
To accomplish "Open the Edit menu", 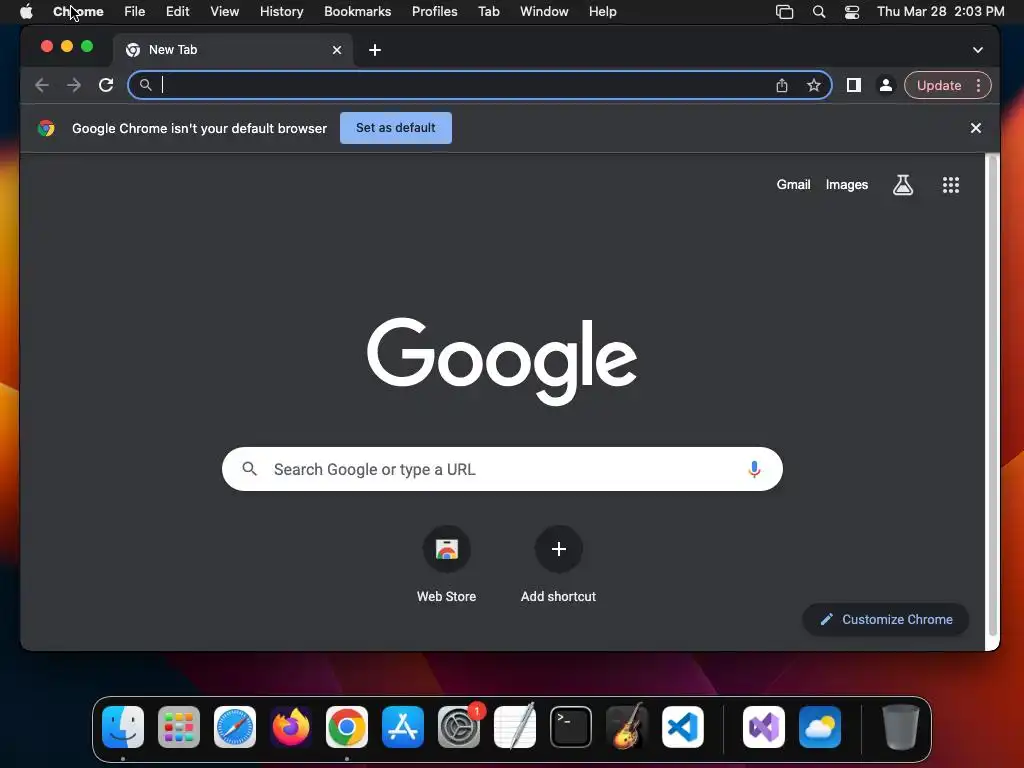I will 178,12.
